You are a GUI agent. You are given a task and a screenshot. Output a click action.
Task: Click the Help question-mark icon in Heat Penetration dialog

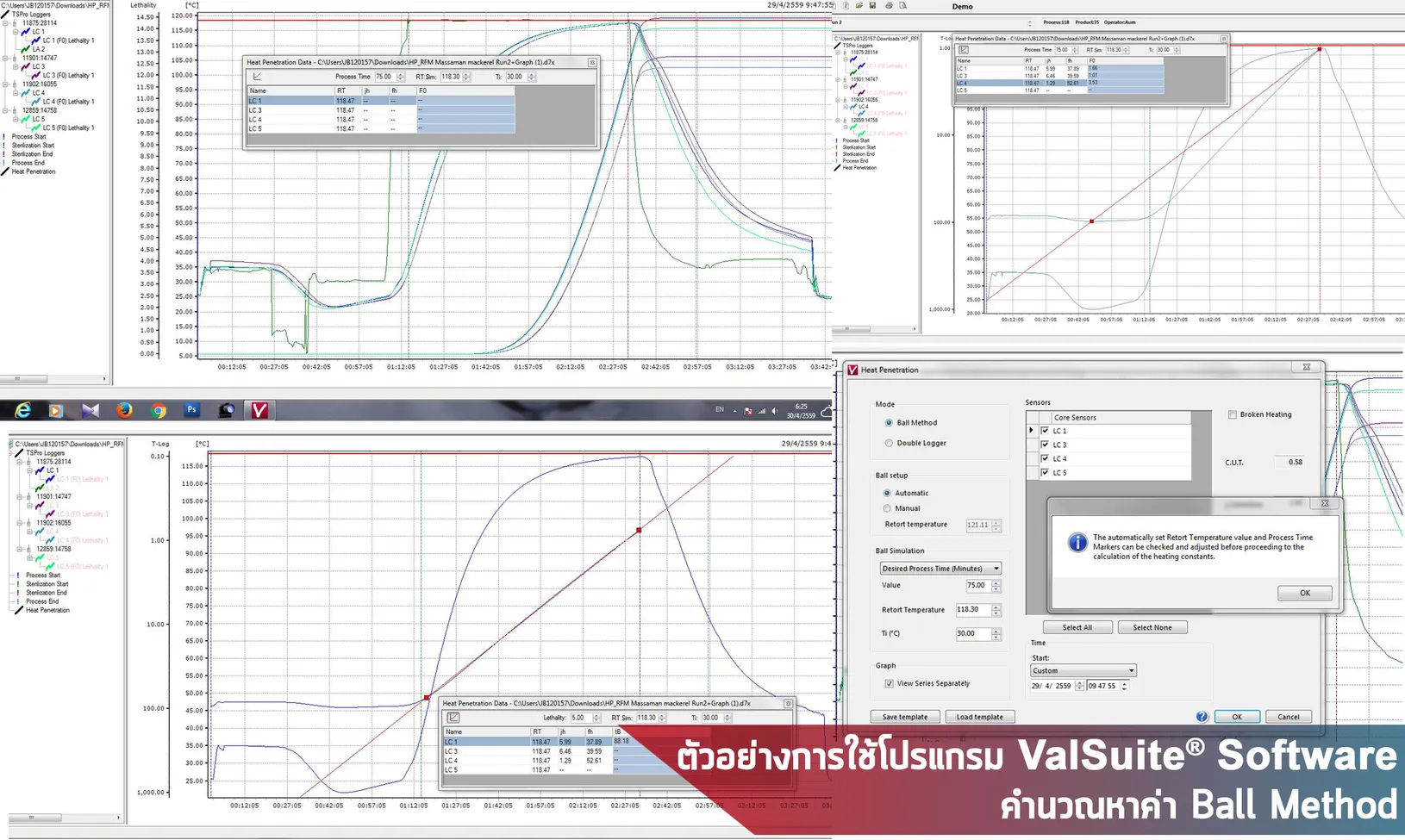[1203, 716]
